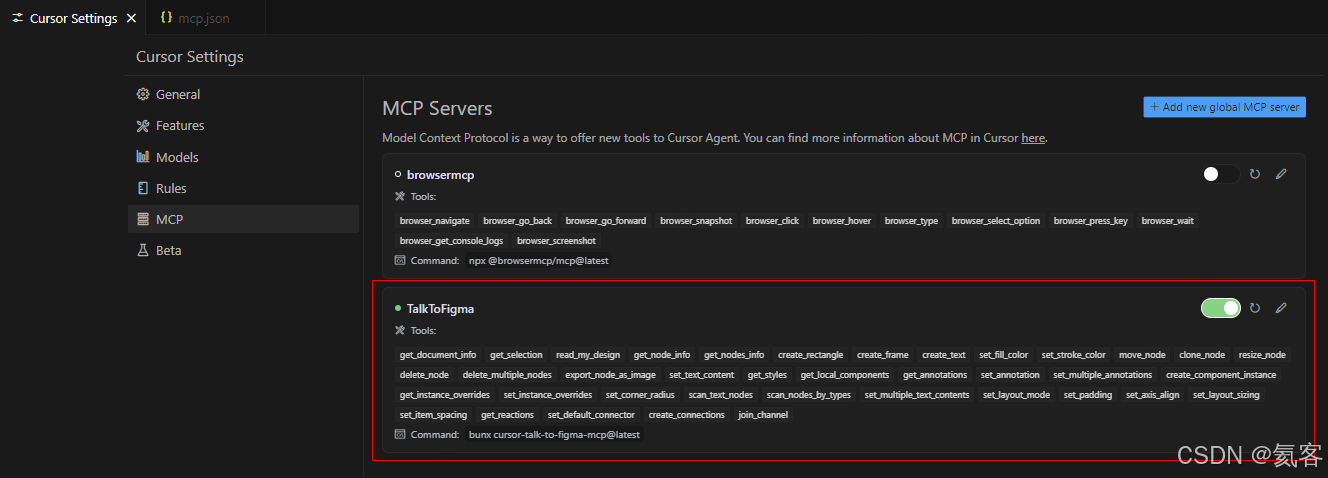The height and width of the screenshot is (478, 1328).
Task: Click the browser_snapshot tool chip
Action: pos(696,221)
